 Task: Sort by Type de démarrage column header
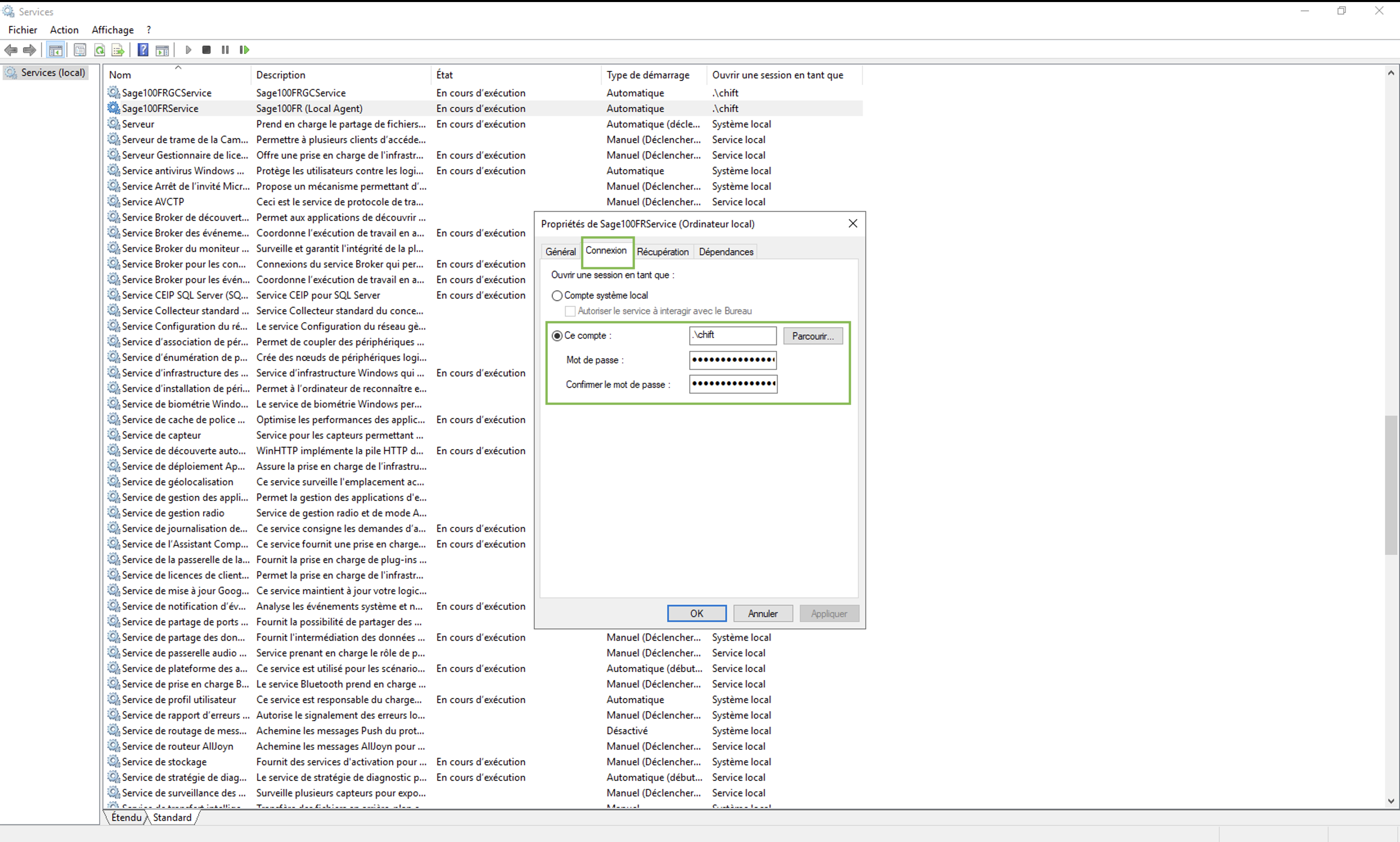point(648,75)
